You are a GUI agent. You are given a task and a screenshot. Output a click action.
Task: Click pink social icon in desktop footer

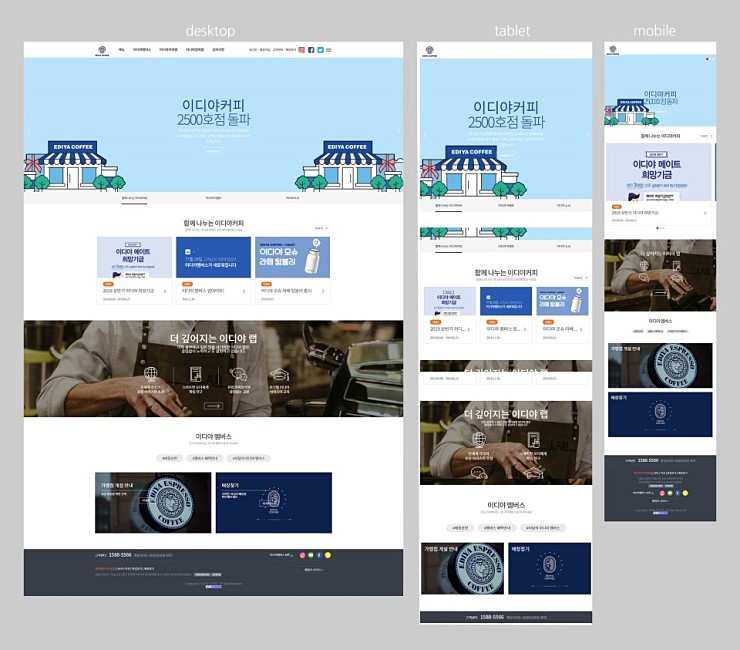(303, 555)
